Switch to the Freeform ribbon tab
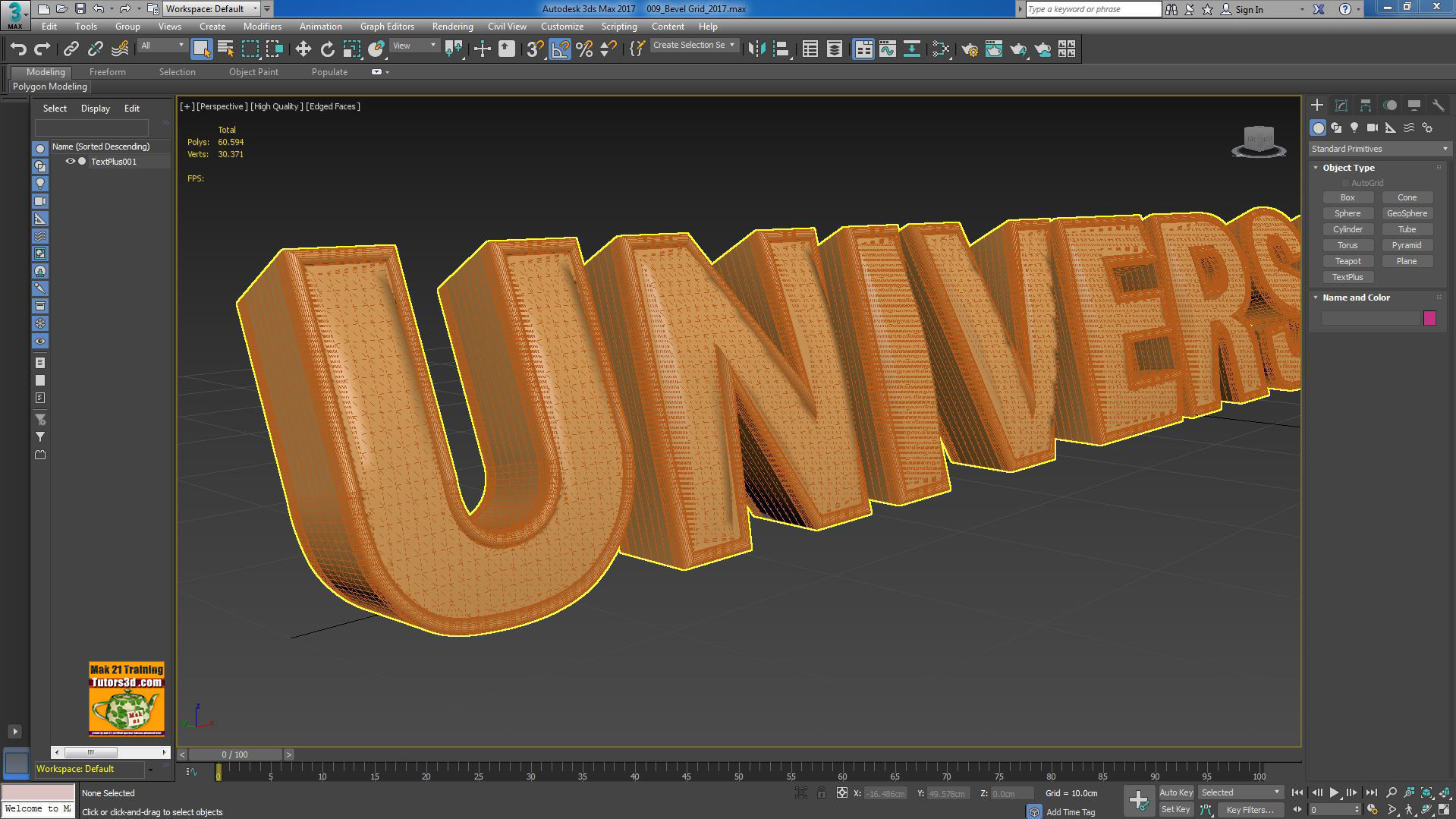This screenshot has height=819, width=1456. click(108, 72)
